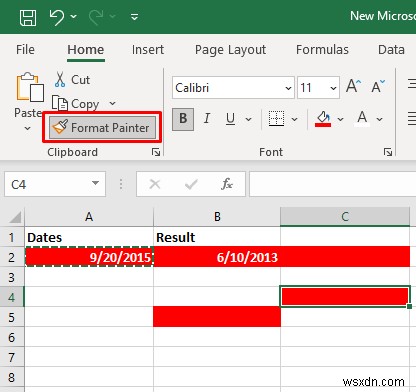Toggle Bold formatting
This screenshot has height=392, width=416.
(183, 119)
